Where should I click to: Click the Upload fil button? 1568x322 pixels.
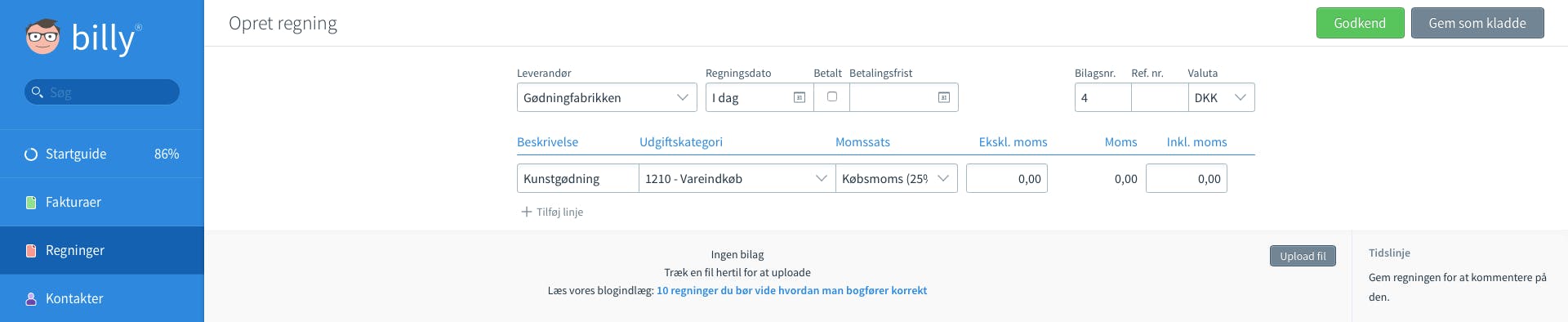[x=1303, y=256]
